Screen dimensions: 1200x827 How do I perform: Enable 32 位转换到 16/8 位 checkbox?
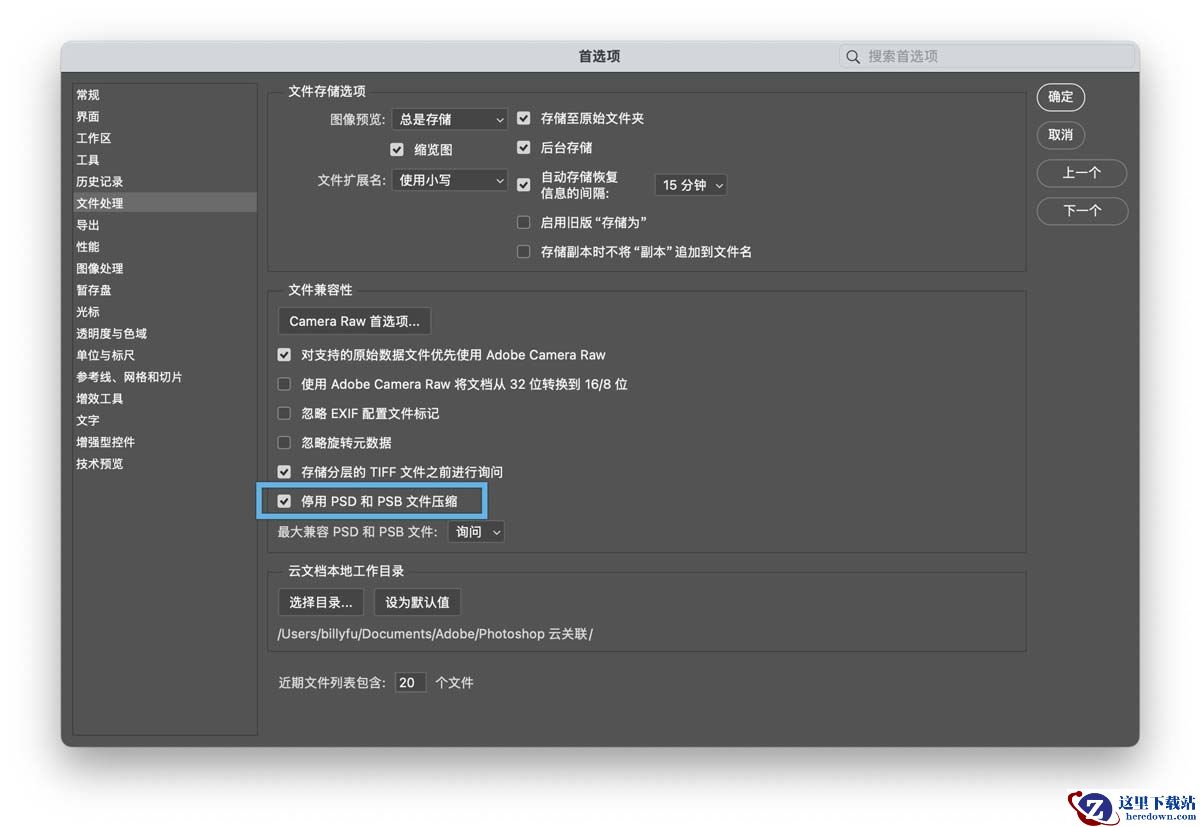point(284,384)
